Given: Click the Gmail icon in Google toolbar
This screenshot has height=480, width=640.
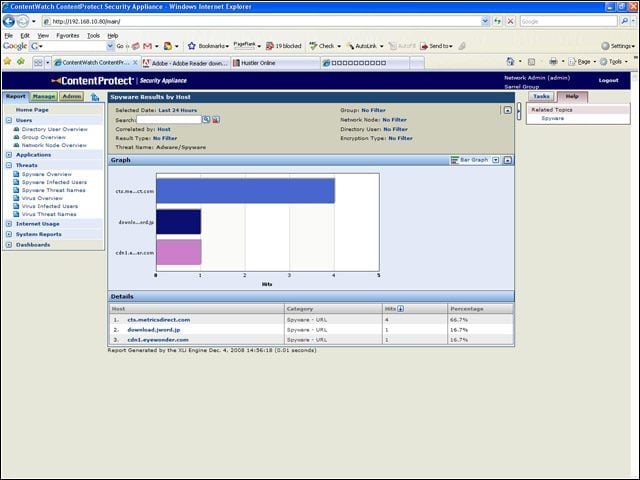Looking at the screenshot, I should coord(147,46).
